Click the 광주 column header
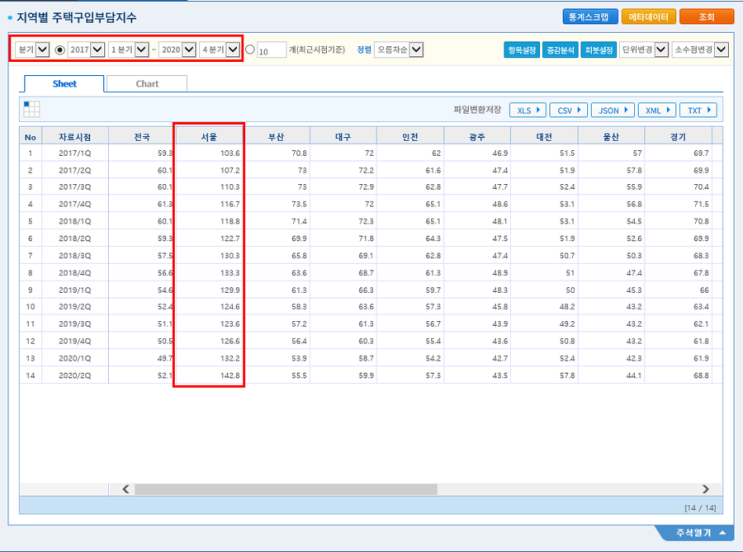The width and height of the screenshot is (743, 552). tap(477, 137)
